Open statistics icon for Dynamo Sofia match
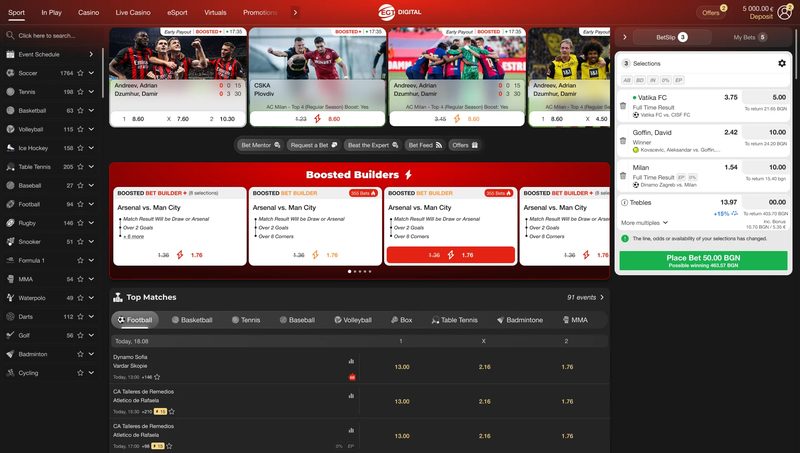The image size is (800, 453). click(351, 361)
